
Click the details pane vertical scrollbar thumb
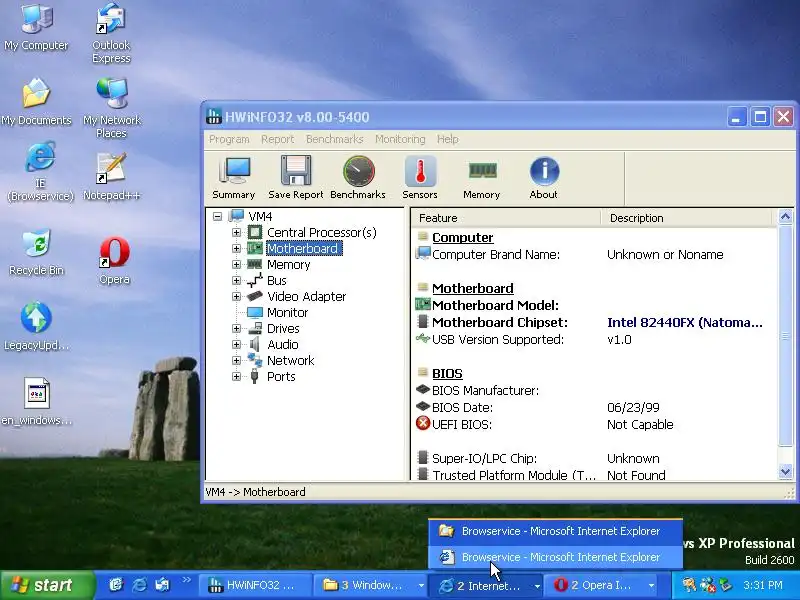coord(786,336)
